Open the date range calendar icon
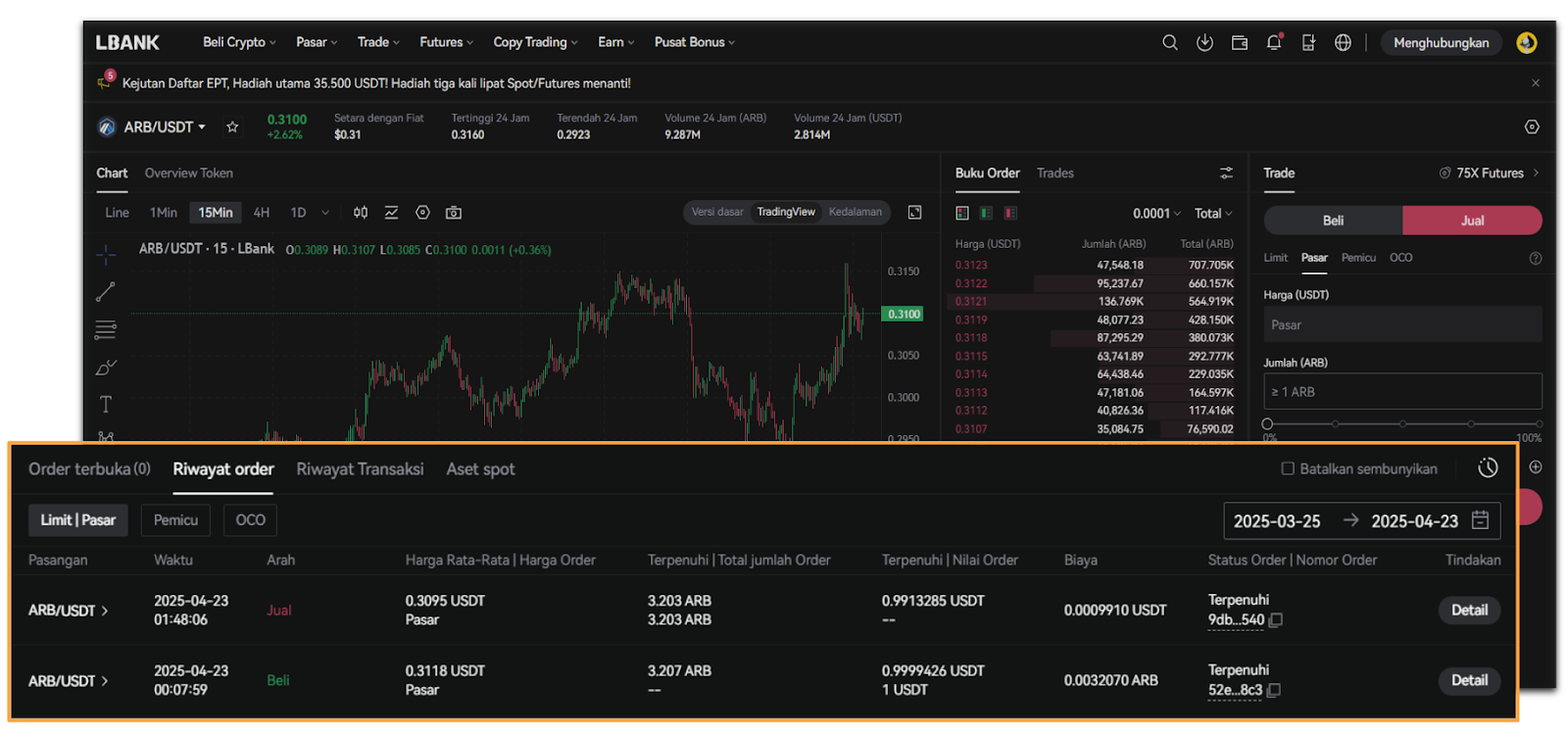The width and height of the screenshot is (1568, 737). coord(1480,520)
